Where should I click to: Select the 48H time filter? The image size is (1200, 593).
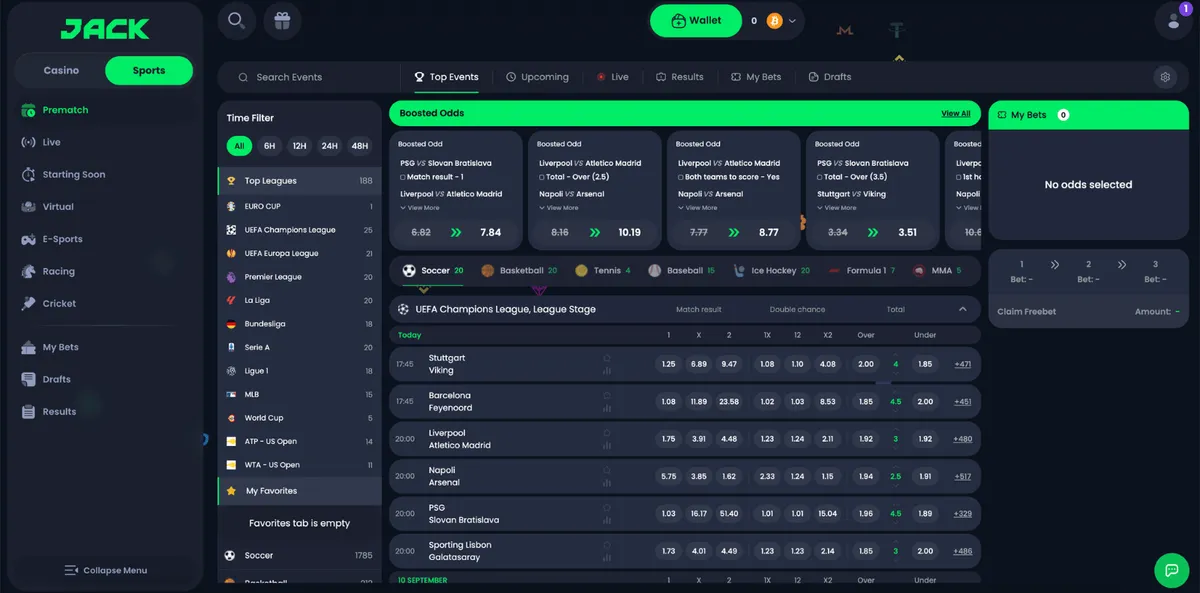click(360, 146)
